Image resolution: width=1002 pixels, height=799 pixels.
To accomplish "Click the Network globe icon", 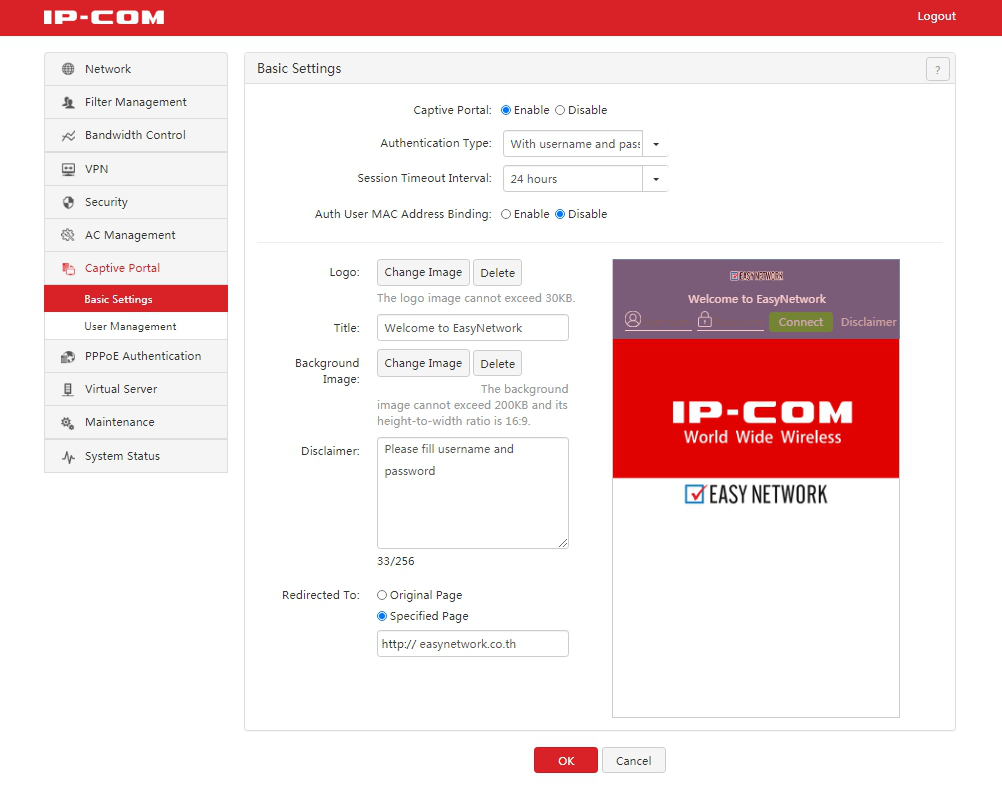I will click(68, 69).
